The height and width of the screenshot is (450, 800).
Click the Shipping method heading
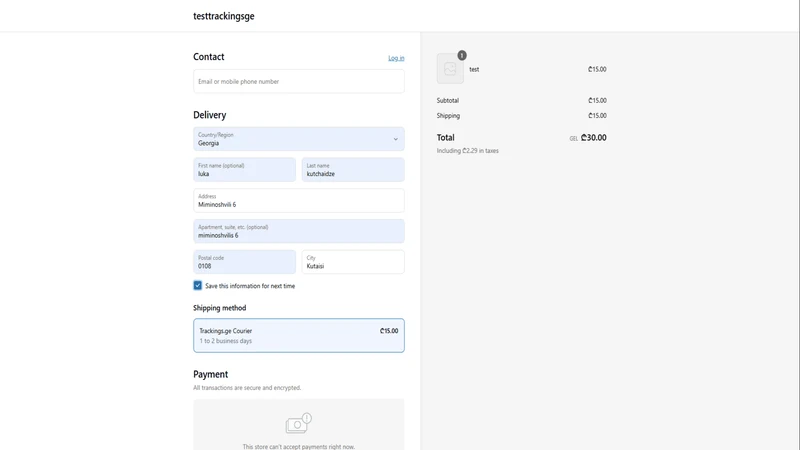click(219, 308)
